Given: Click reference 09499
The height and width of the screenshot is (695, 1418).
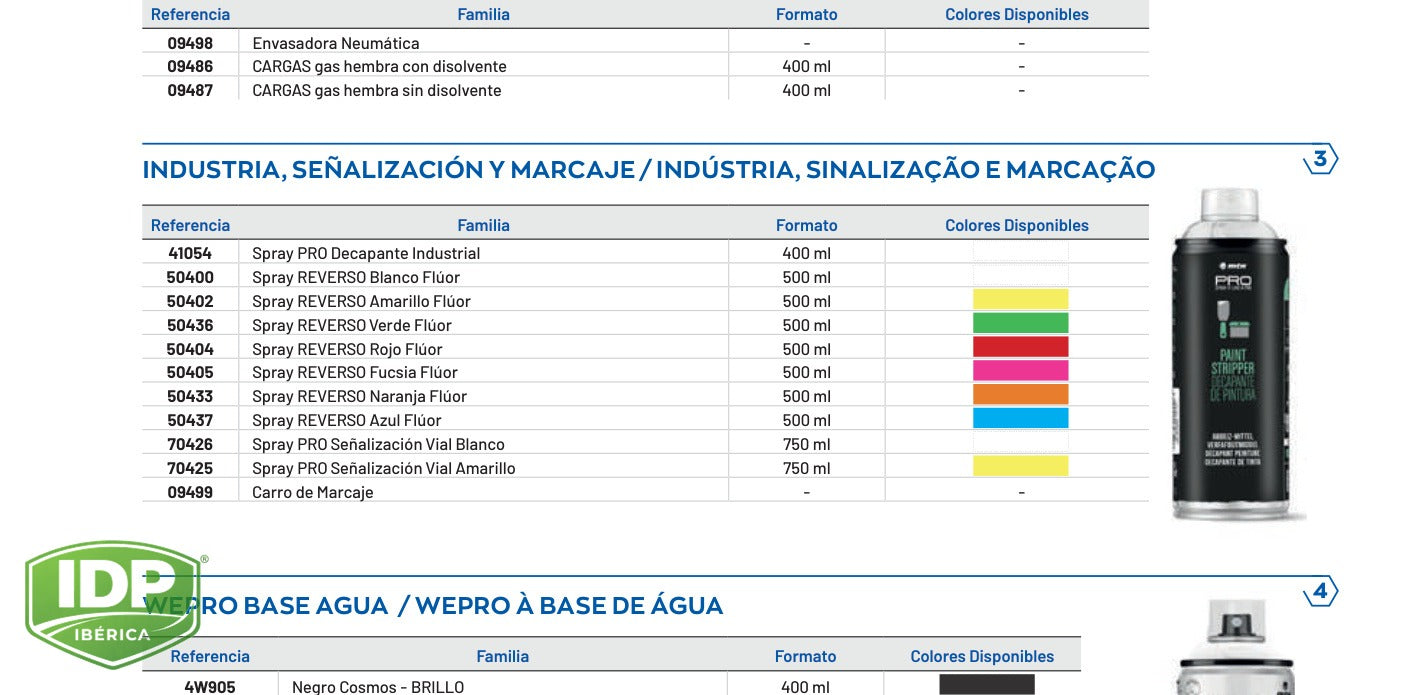Looking at the screenshot, I should [x=190, y=492].
